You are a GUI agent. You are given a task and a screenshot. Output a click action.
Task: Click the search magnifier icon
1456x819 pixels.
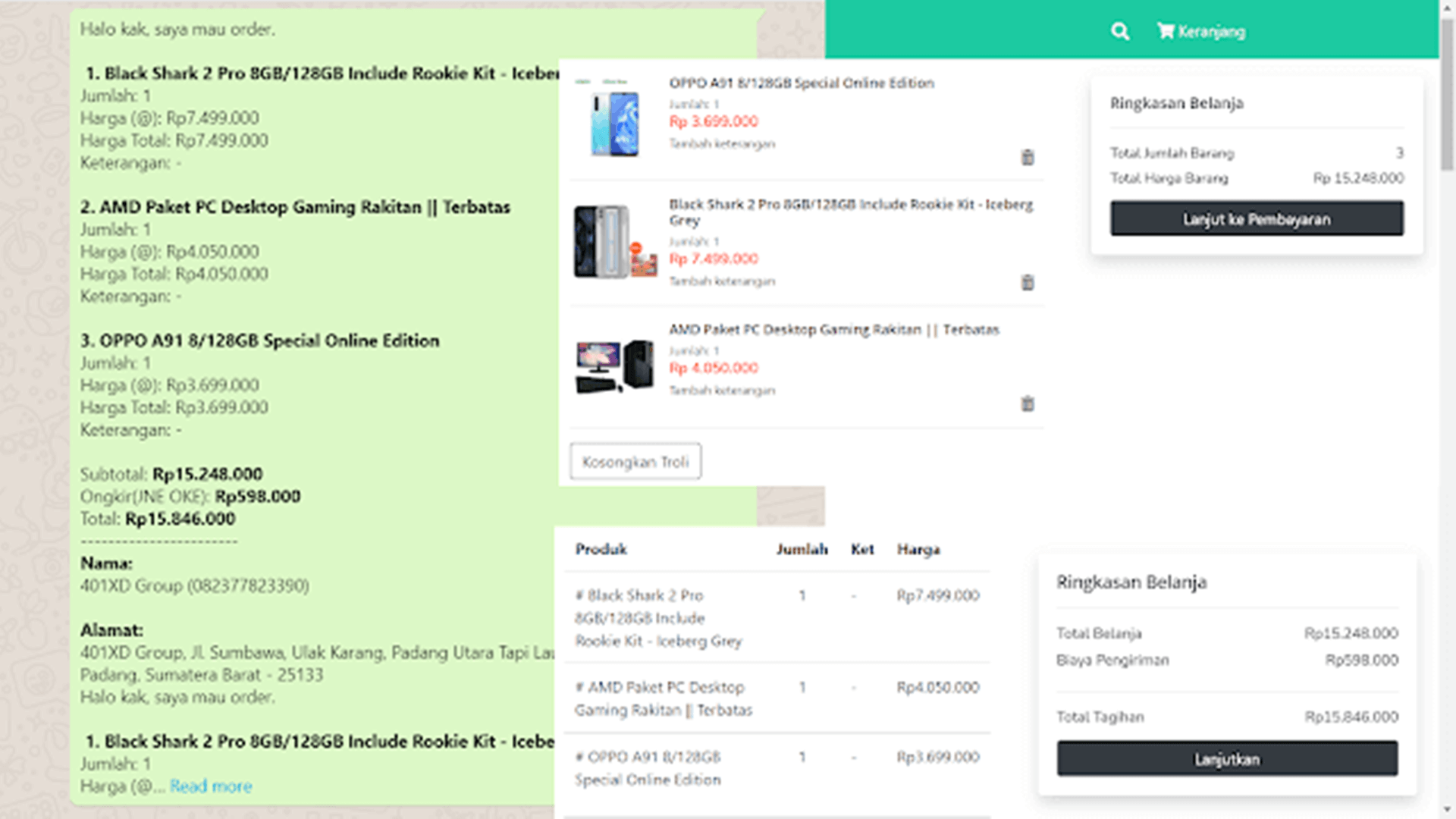[1119, 31]
